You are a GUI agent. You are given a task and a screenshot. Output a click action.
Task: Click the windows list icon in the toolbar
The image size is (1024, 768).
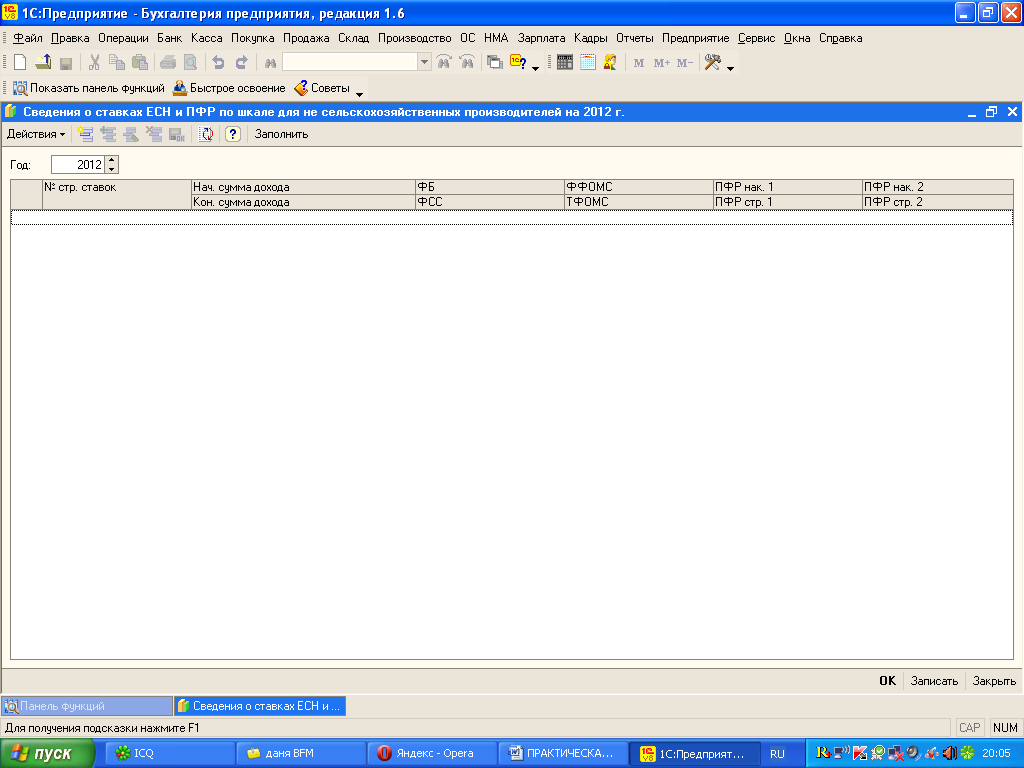495,63
